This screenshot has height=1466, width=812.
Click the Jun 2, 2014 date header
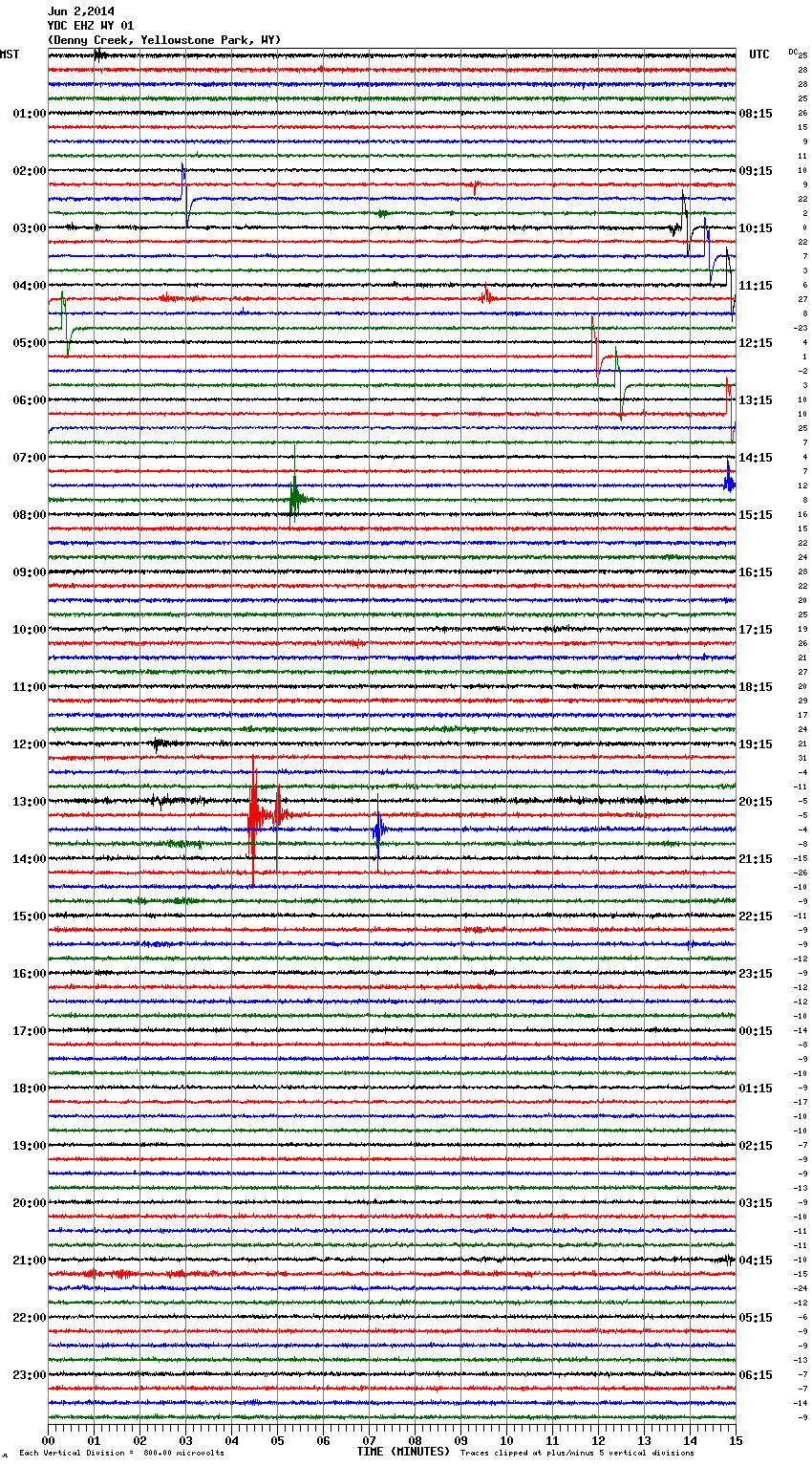click(80, 11)
